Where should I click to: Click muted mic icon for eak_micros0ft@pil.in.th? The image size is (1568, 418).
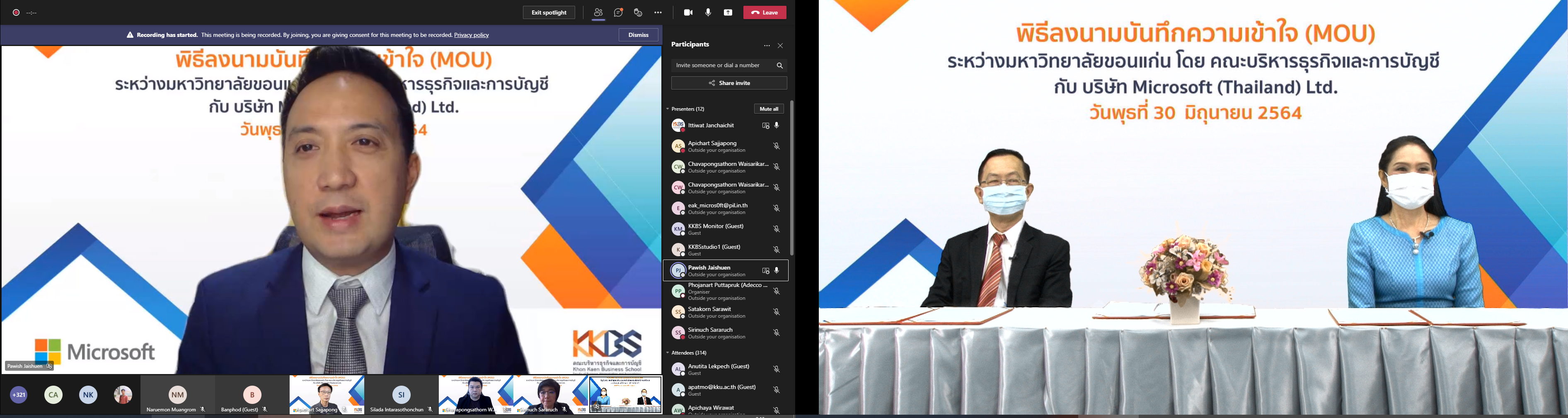click(777, 209)
